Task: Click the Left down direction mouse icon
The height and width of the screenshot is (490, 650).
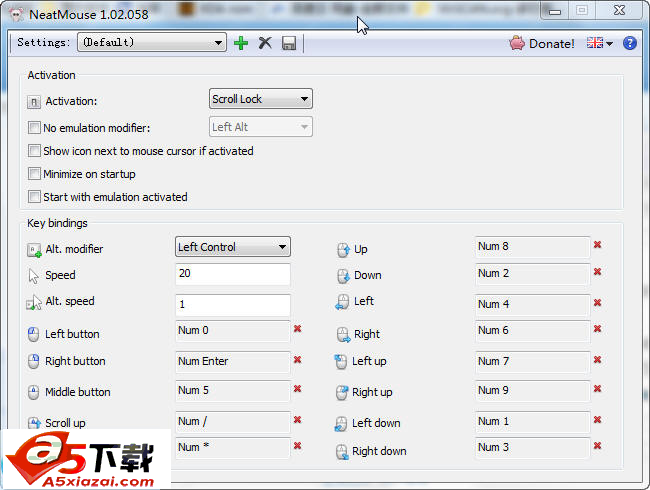Action: click(x=341, y=424)
